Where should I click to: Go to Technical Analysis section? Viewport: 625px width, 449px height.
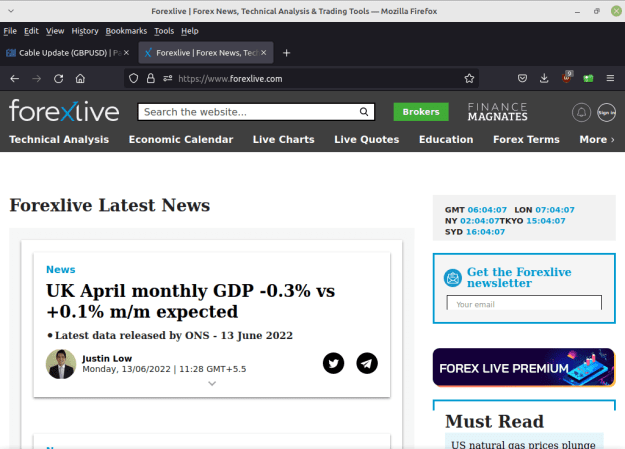point(59,140)
